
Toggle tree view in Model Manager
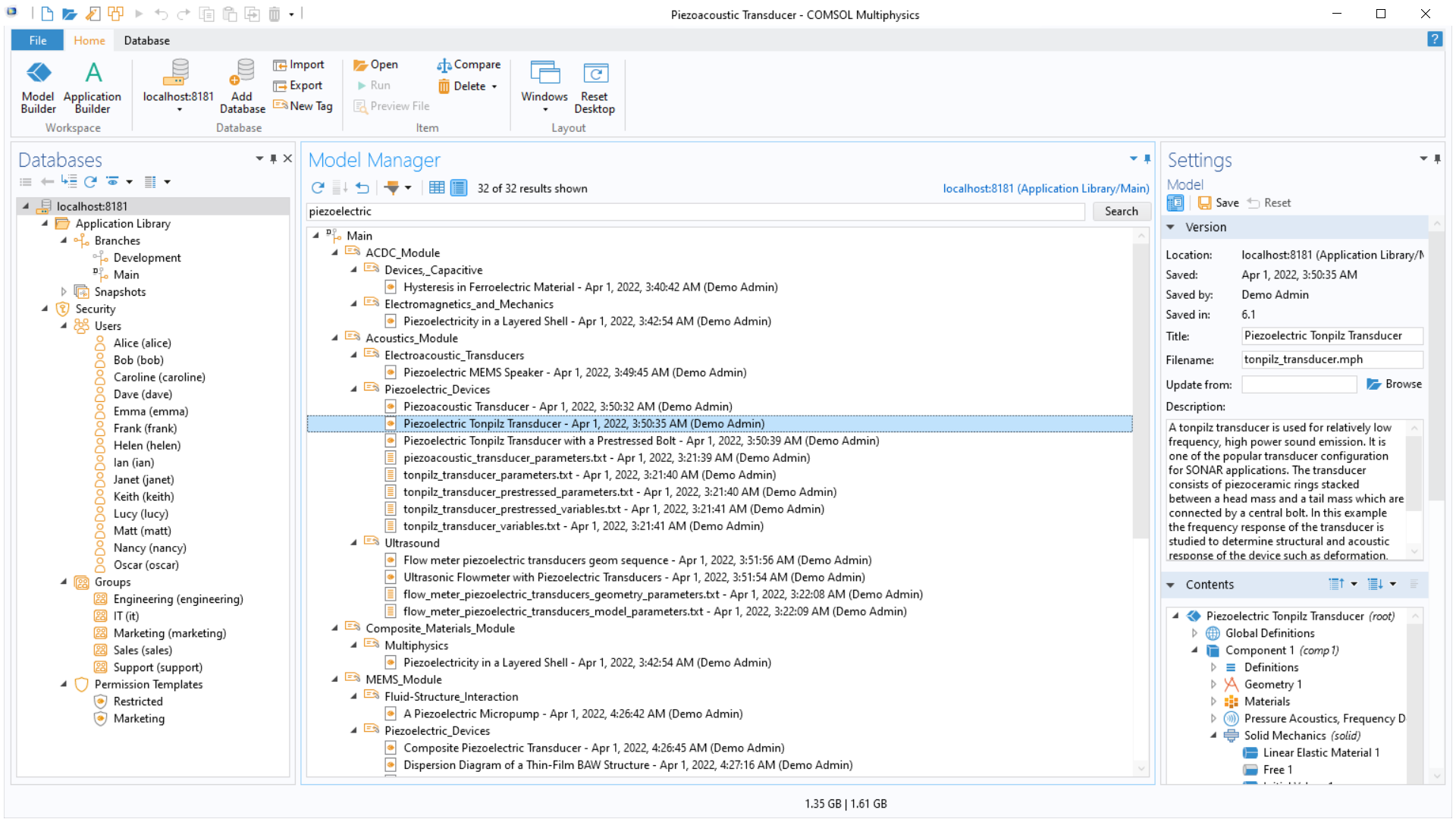[x=459, y=188]
